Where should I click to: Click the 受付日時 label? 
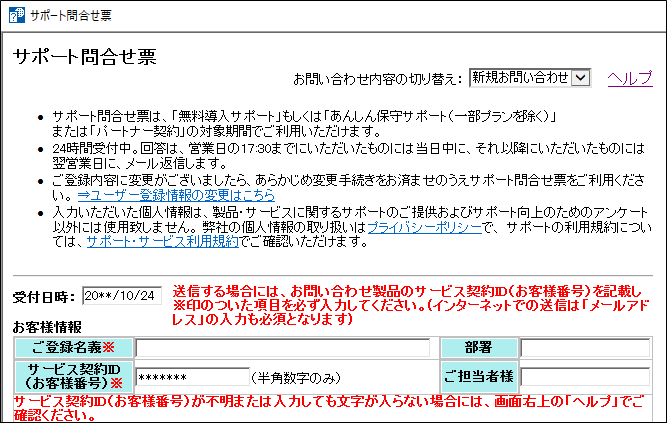pyautogui.click(x=44, y=297)
